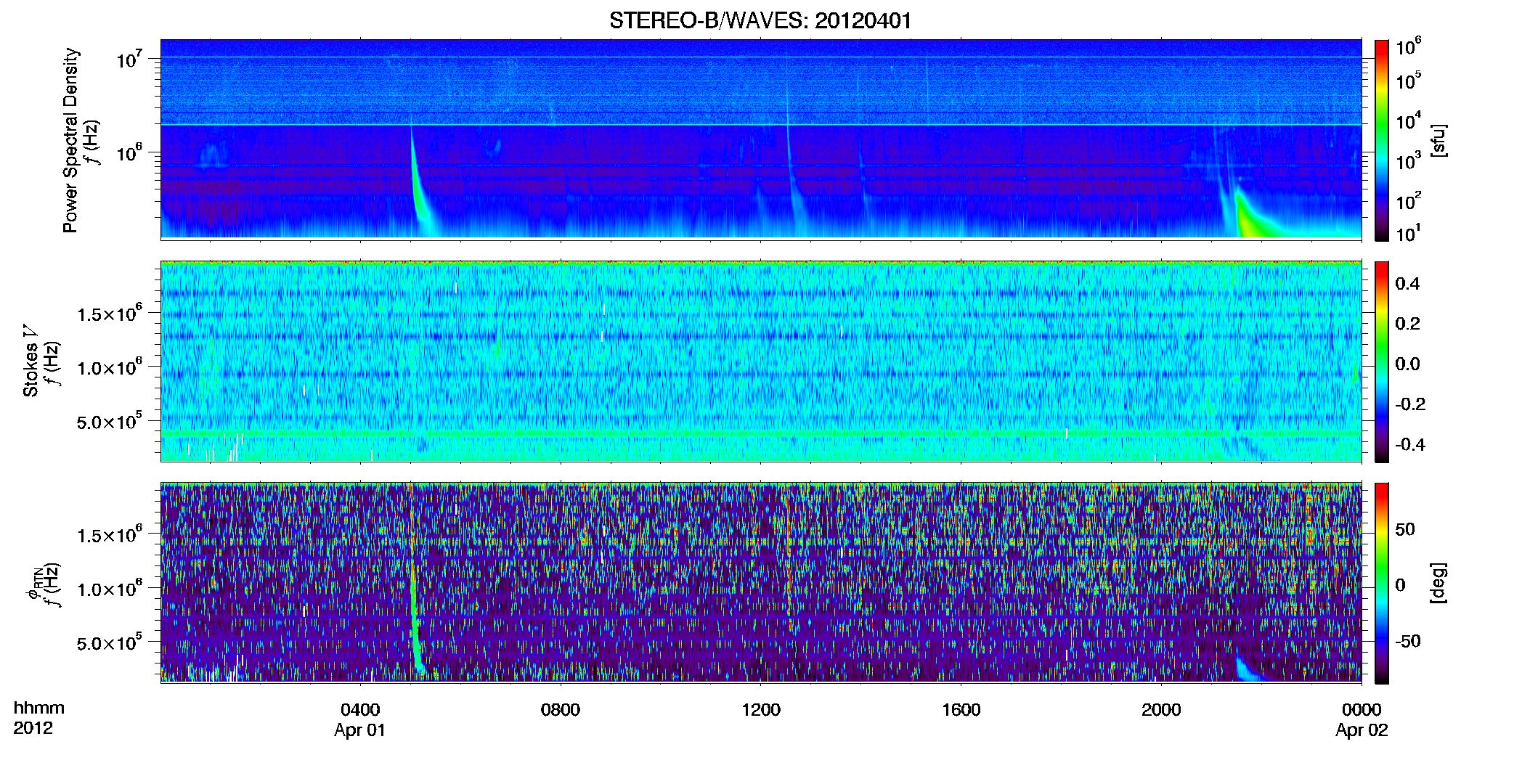The image size is (1522, 784).
Task: Click the 0.0 value on the Stokes V color scale
Action: (1407, 364)
